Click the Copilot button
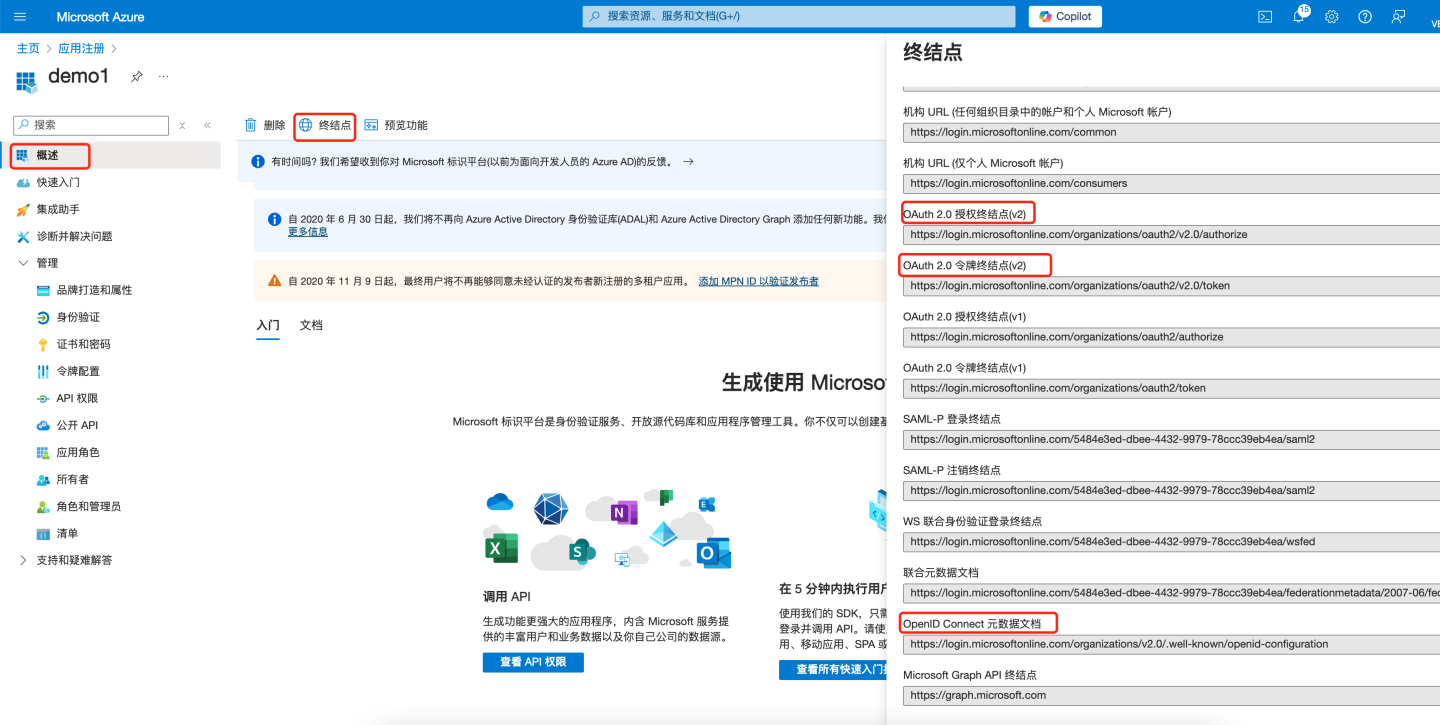Screen dimensions: 1440x725 point(1066,16)
